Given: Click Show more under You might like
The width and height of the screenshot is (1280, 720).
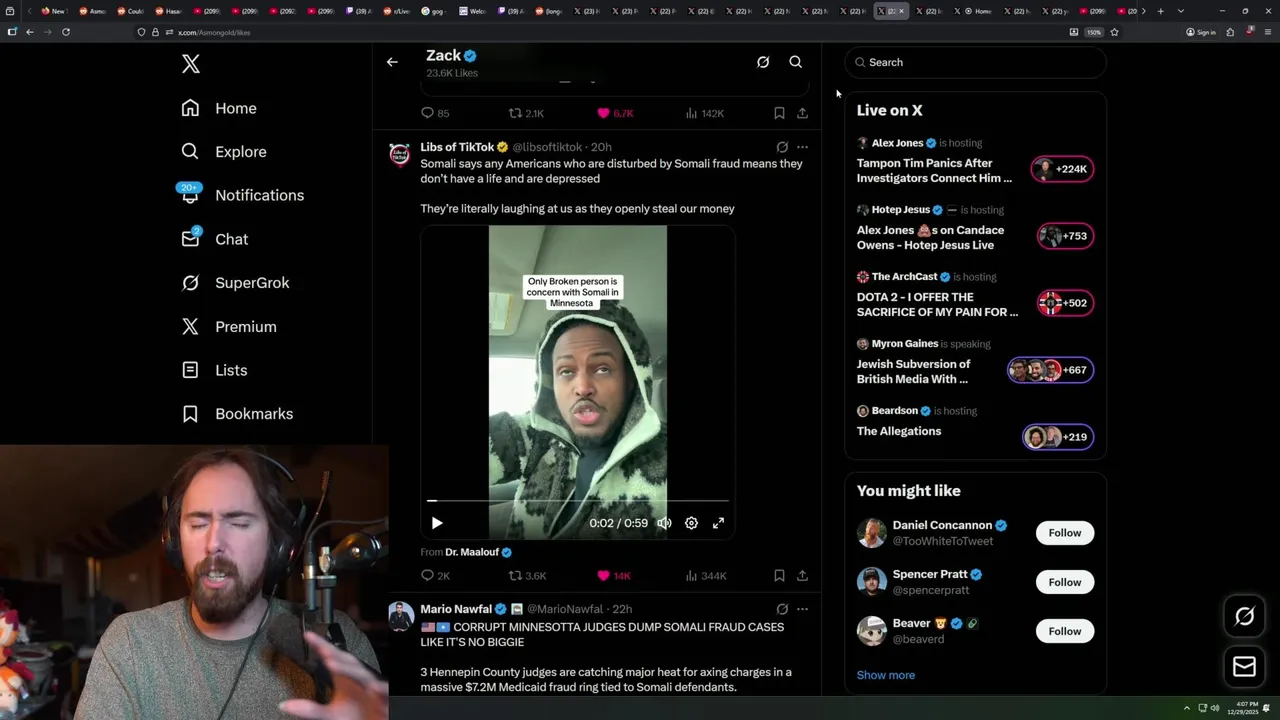Looking at the screenshot, I should point(886,675).
